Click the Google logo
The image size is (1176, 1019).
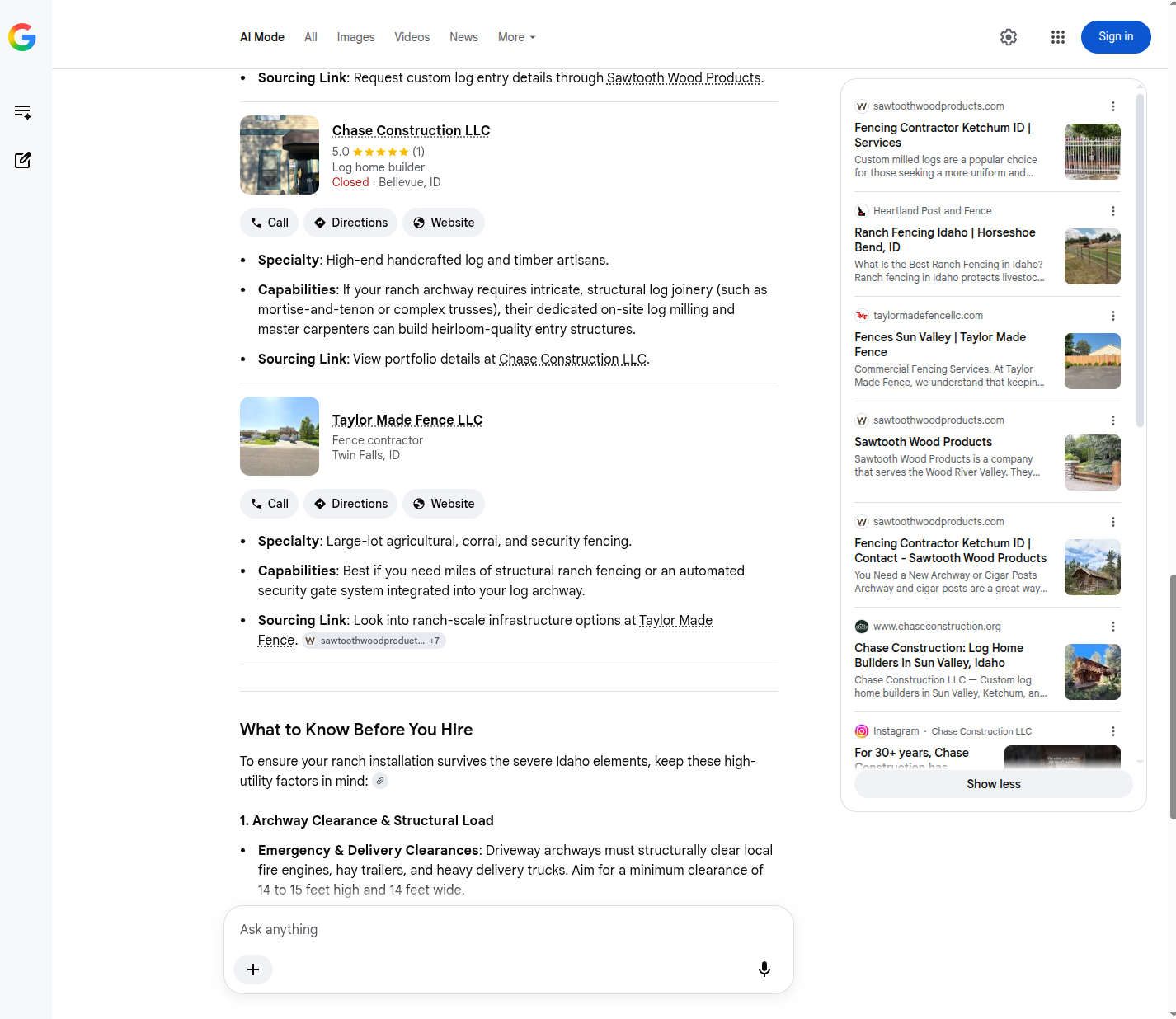click(x=22, y=37)
